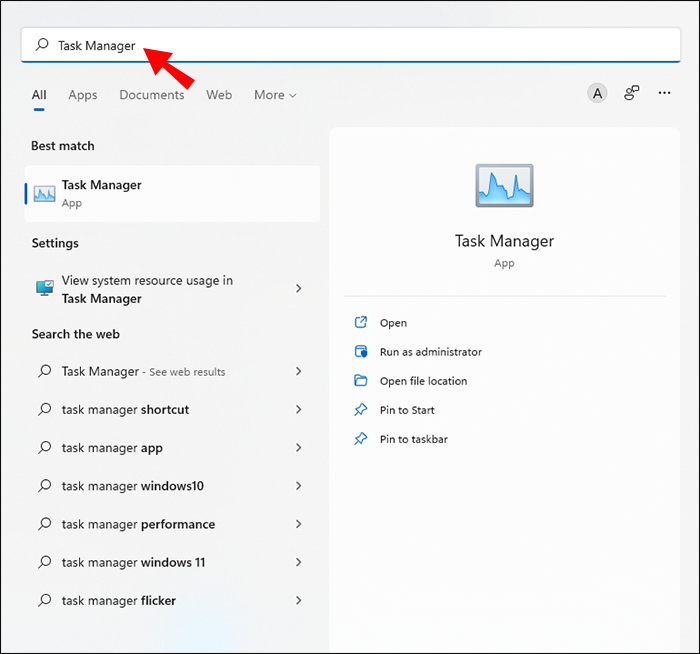Screen dimensions: 700x654
Task: Click the user account avatar icon
Action: coord(597,94)
